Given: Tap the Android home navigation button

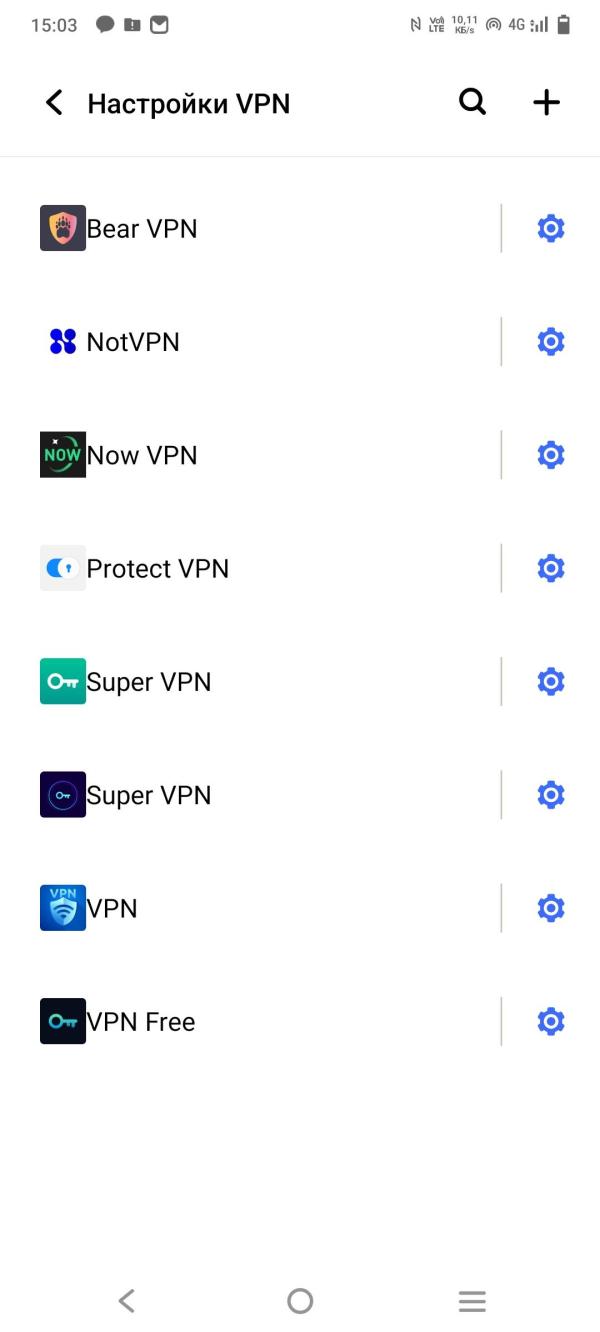Looking at the screenshot, I should (x=300, y=1300).
